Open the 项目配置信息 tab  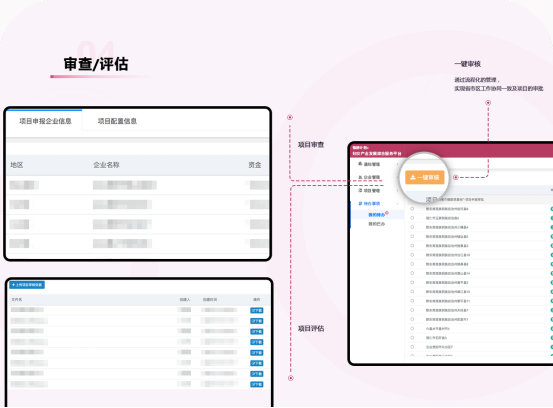(x=117, y=121)
